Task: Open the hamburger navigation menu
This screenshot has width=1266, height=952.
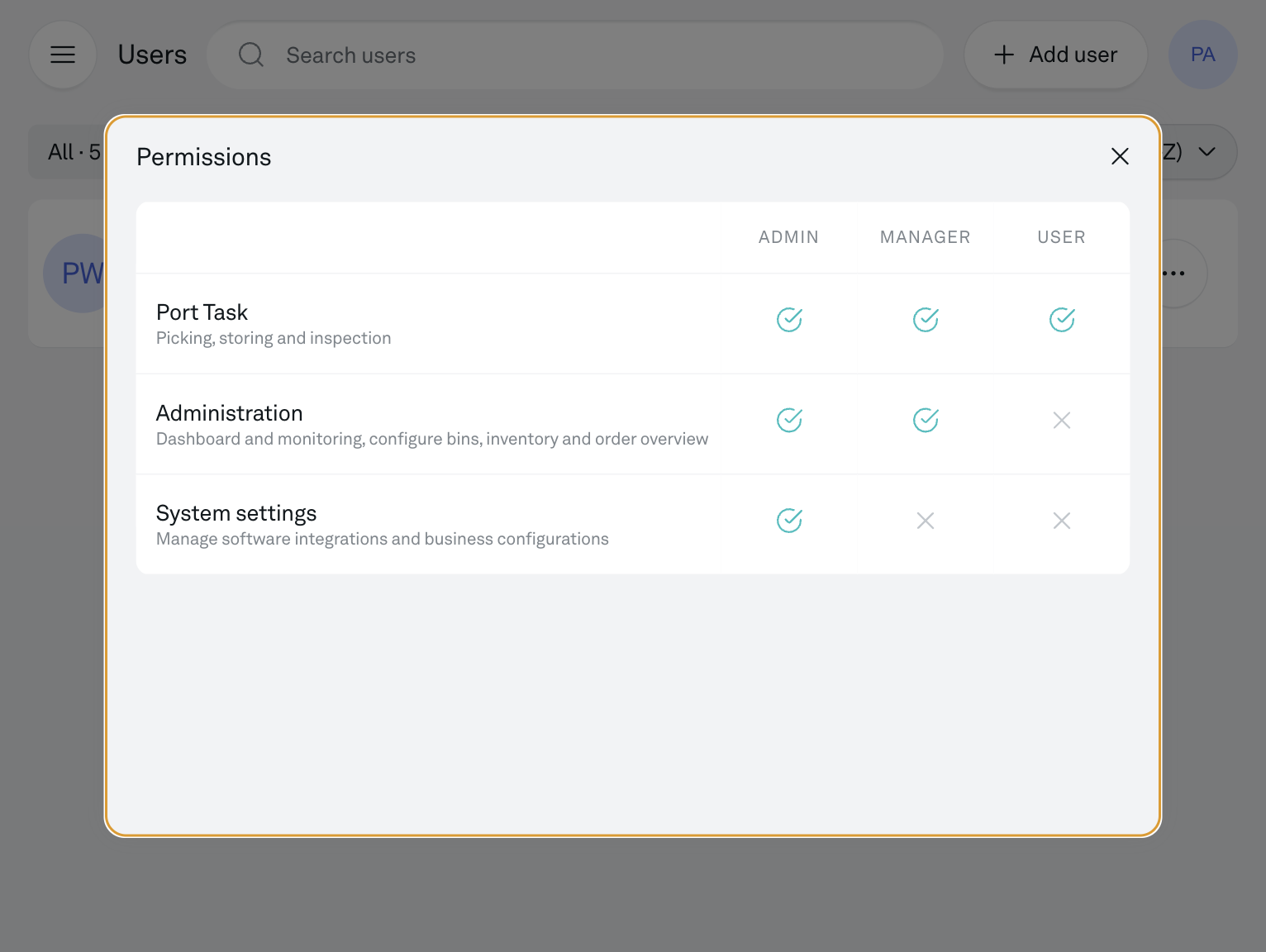Action: [63, 55]
